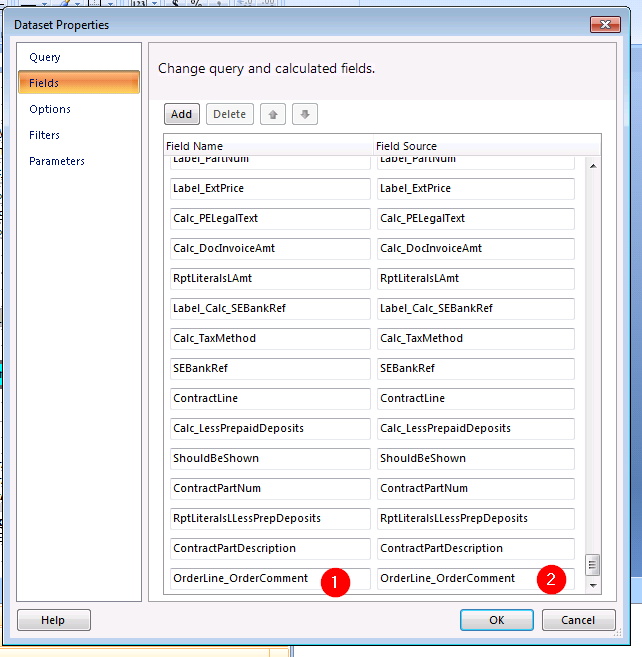Select the Calc_DocInvoiceAmt field source box
The image size is (642, 657).
coord(476,248)
